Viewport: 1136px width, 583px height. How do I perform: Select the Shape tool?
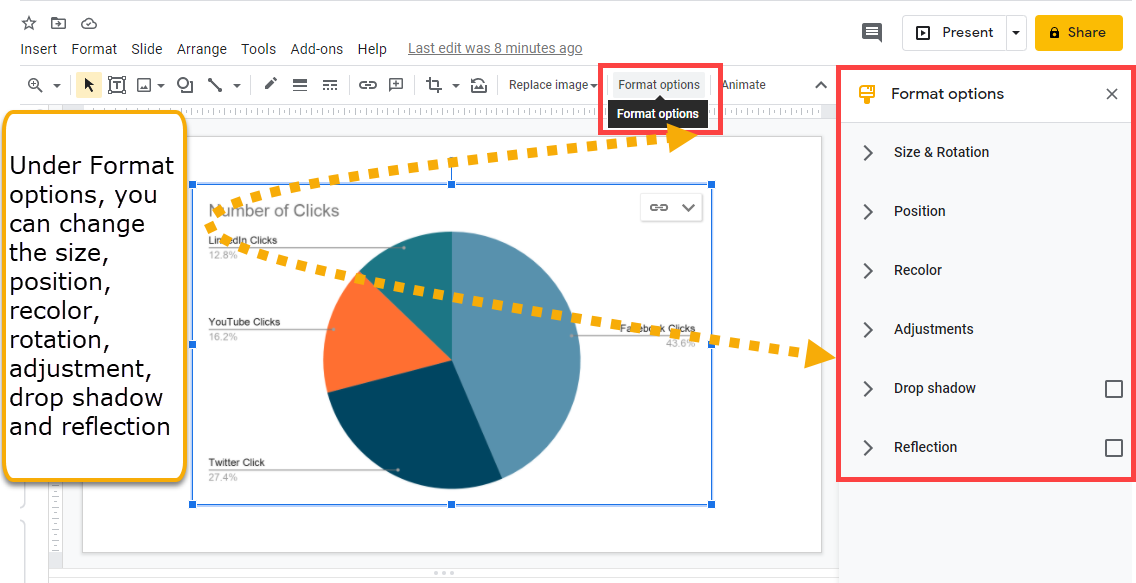tap(184, 85)
